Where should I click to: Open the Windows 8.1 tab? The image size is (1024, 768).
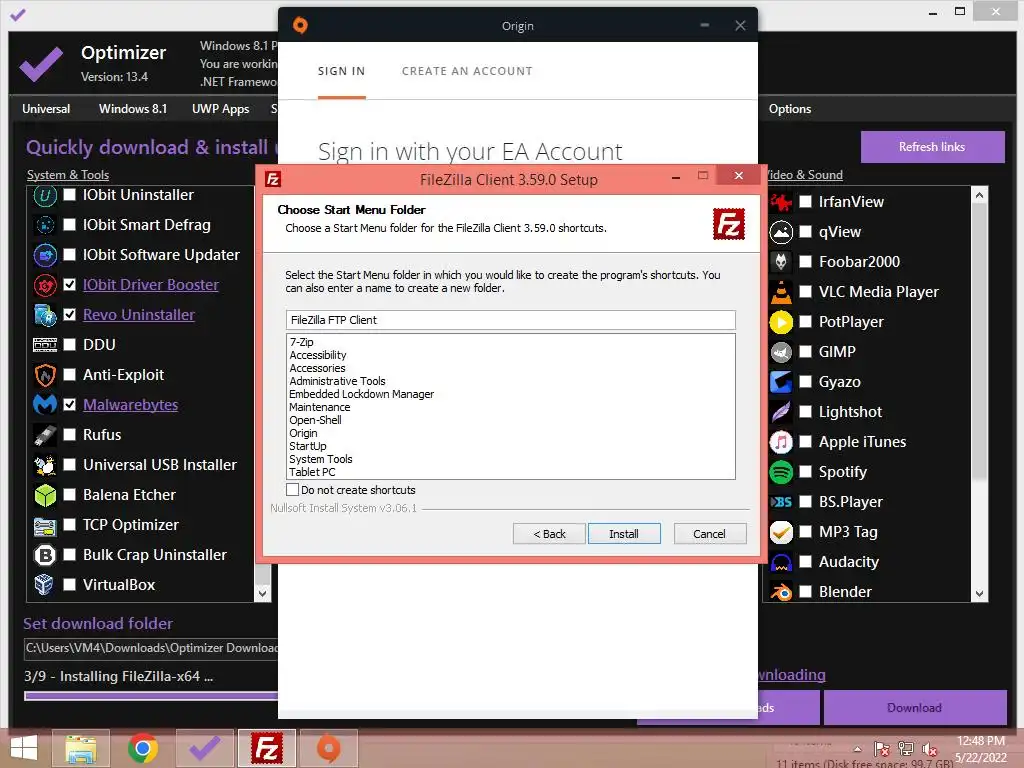pos(133,109)
